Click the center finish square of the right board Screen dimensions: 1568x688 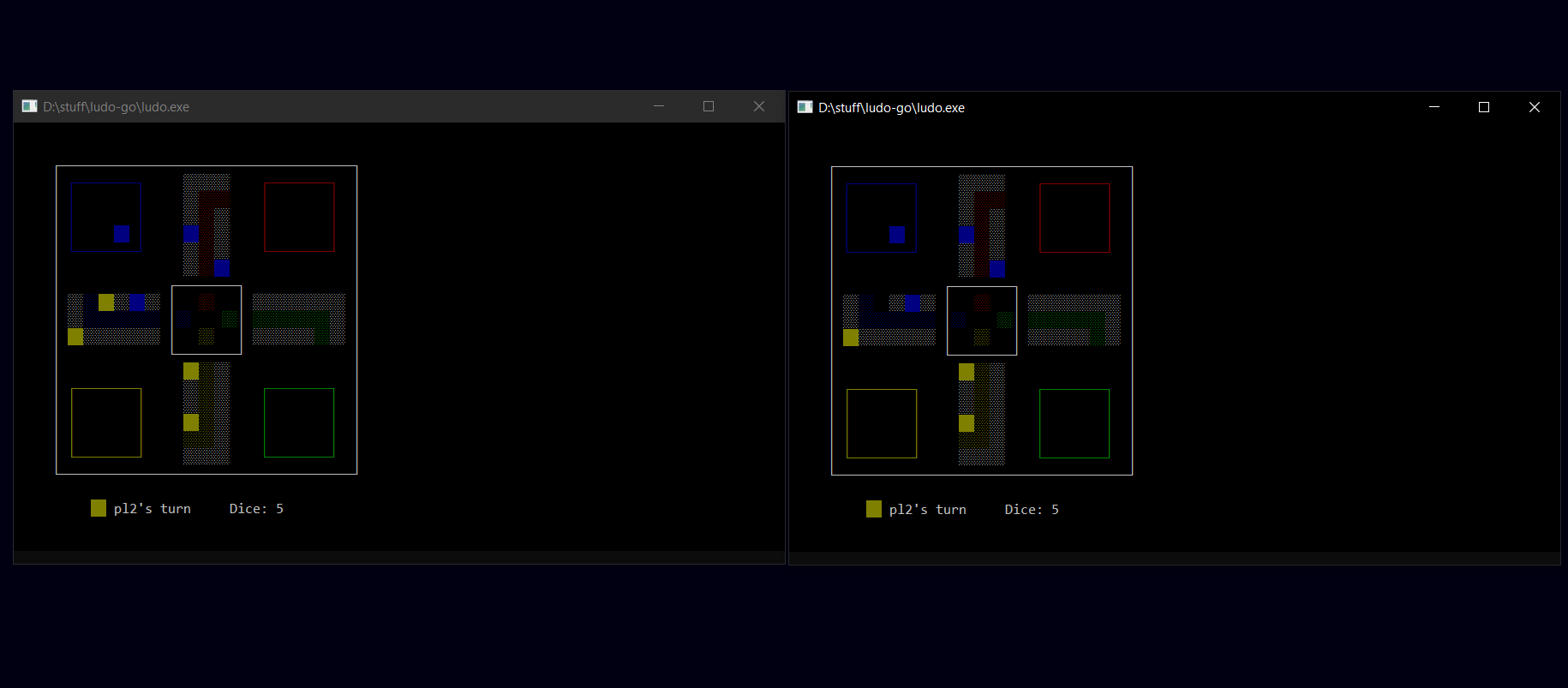point(982,320)
